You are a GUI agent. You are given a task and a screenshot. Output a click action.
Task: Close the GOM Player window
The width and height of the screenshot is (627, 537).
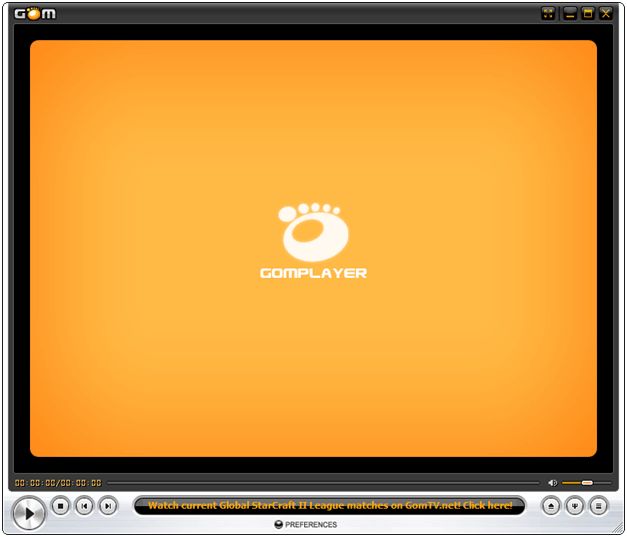point(606,13)
